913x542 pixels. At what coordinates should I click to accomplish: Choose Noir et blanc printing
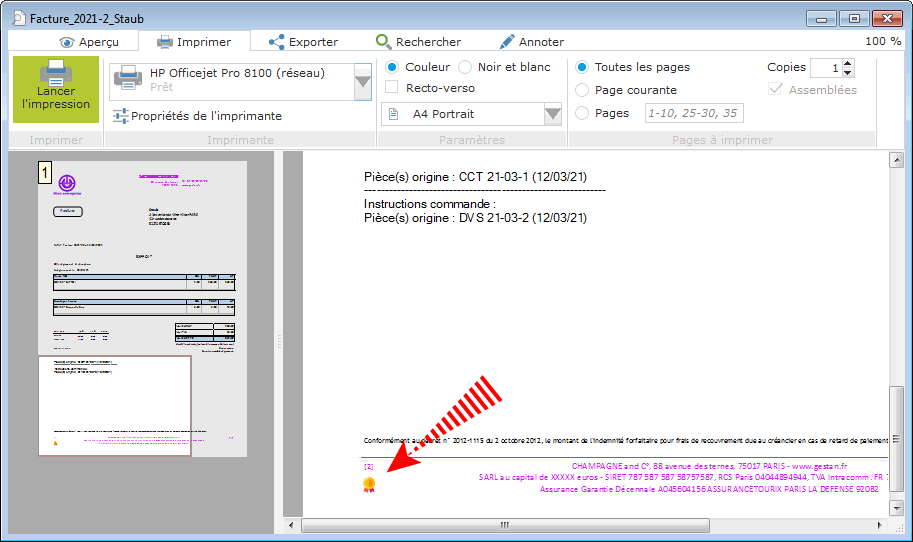[x=465, y=67]
